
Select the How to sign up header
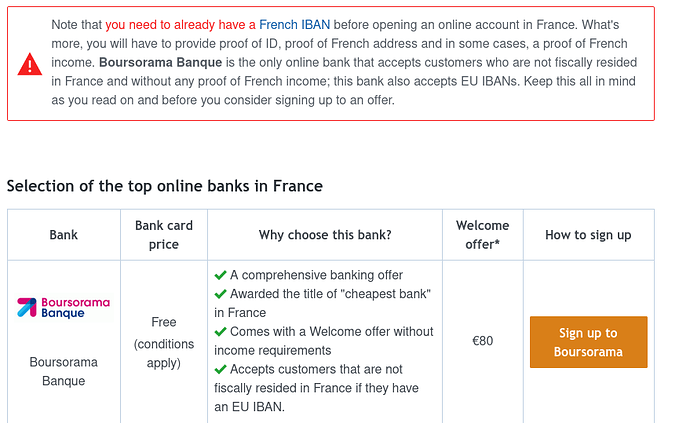(588, 235)
